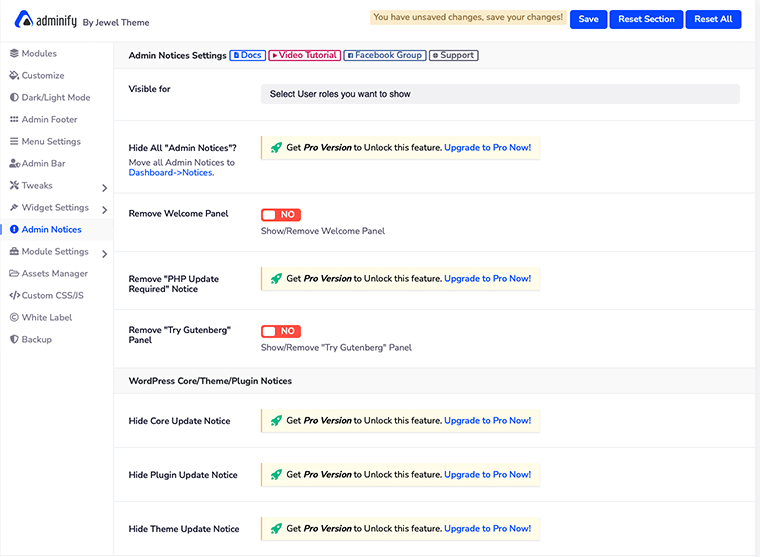Viewport: 760px width, 557px height.
Task: Open the Menu Settings section
Action: (x=51, y=141)
